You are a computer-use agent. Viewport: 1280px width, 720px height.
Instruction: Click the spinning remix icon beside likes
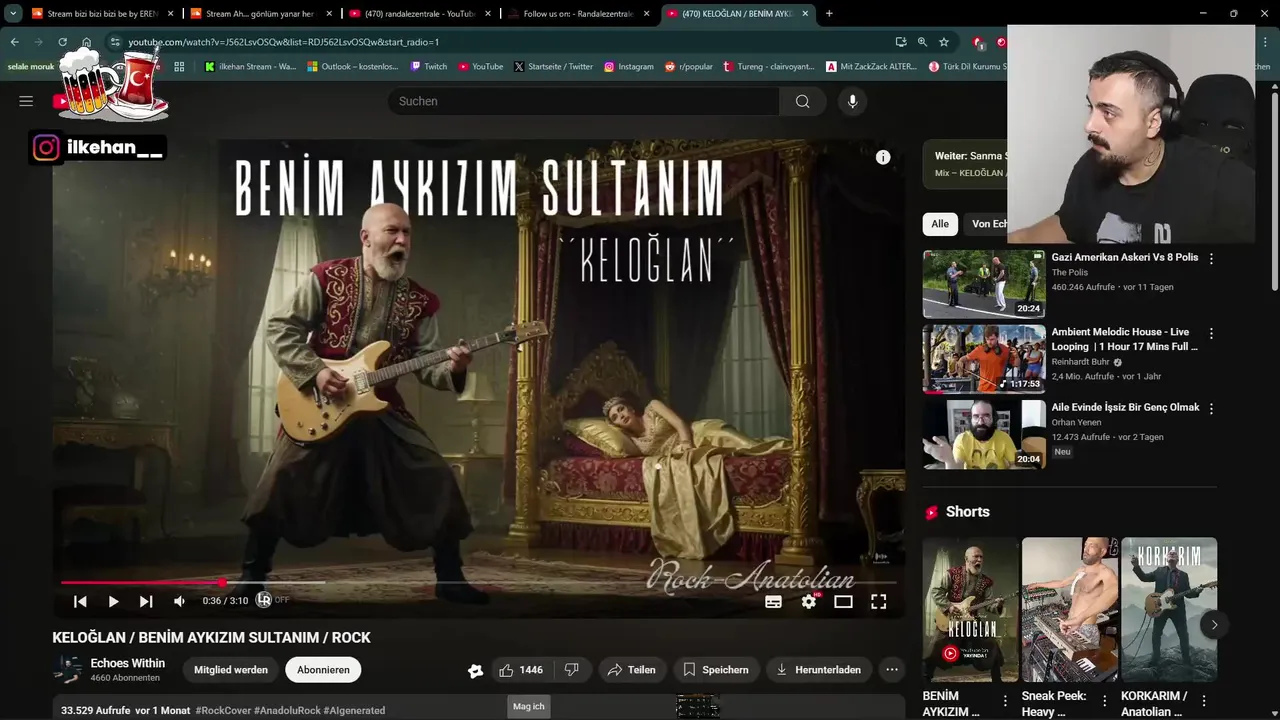coord(475,670)
